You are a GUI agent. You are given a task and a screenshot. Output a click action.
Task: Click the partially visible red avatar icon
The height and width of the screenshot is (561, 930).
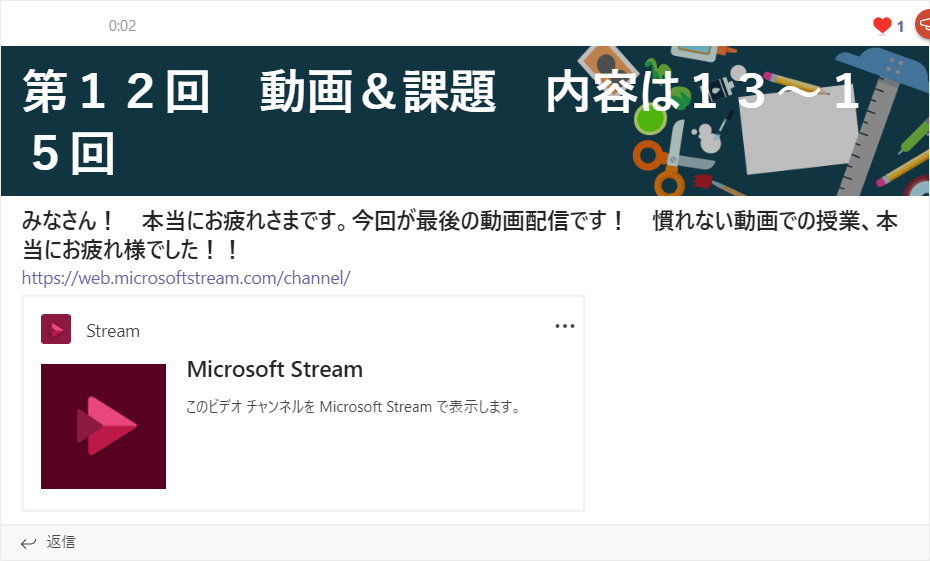point(922,24)
